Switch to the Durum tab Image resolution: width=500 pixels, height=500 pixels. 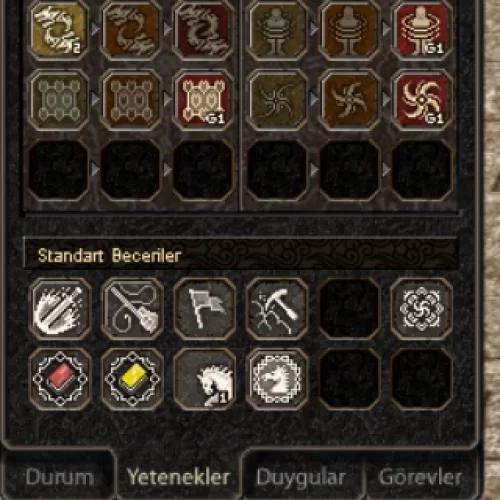coord(59,477)
